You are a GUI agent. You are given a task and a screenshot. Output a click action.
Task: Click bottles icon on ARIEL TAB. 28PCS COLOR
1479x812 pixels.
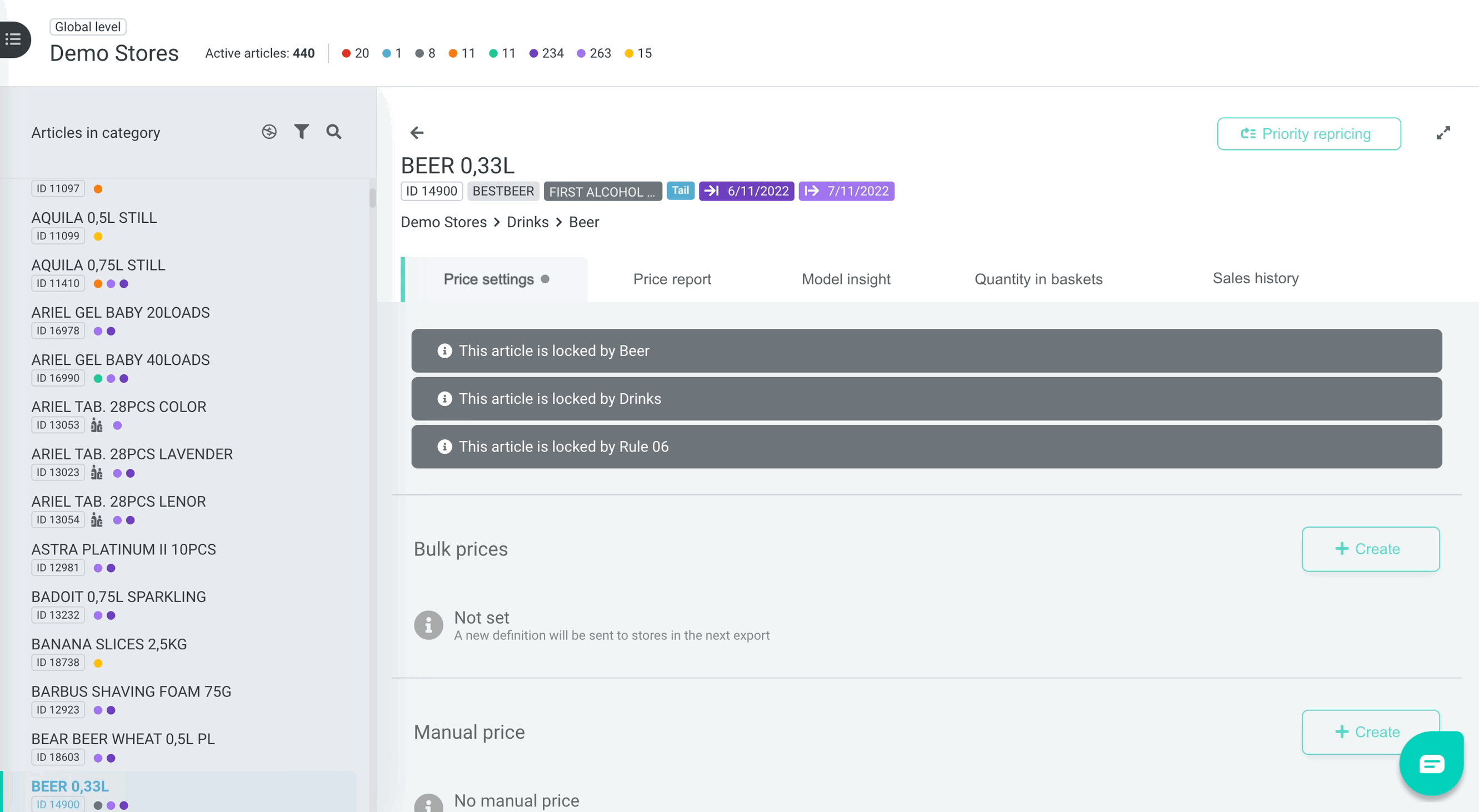[x=97, y=425]
